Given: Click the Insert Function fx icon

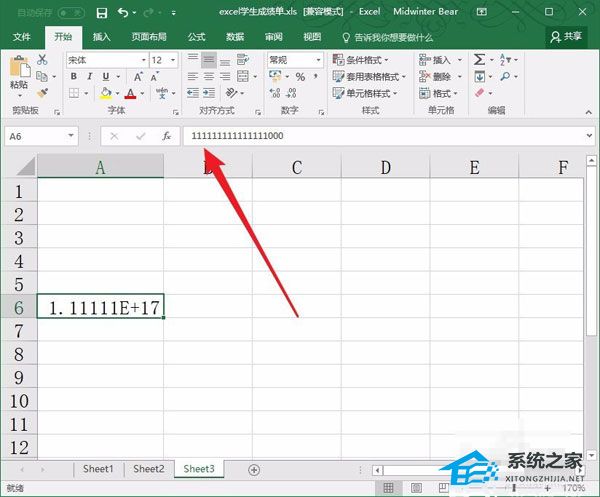Looking at the screenshot, I should tap(166, 136).
